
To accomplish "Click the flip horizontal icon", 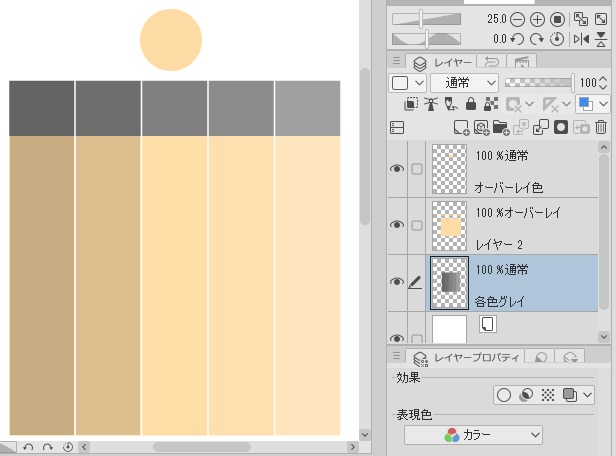I will point(582,40).
